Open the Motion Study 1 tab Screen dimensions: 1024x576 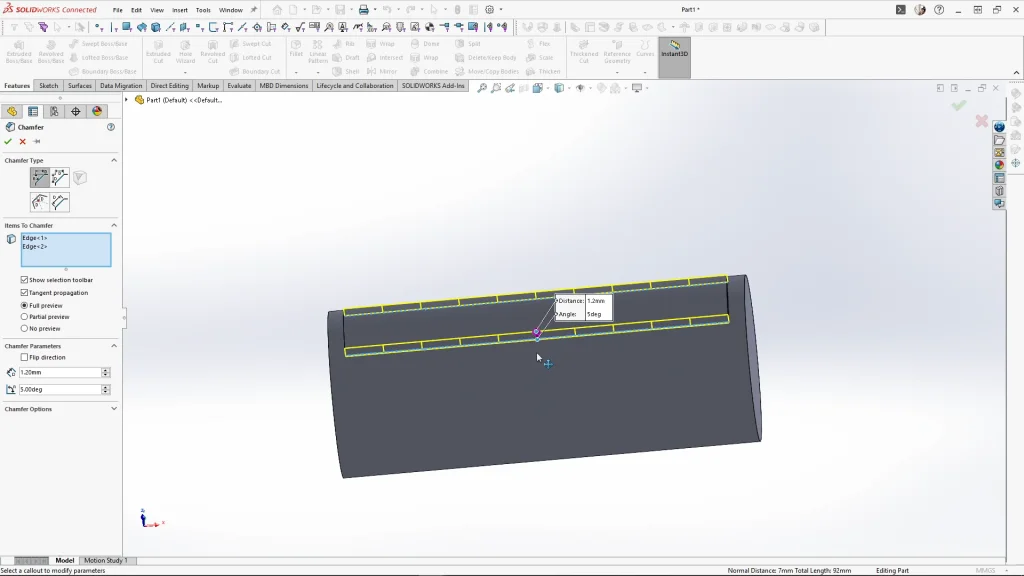coord(105,561)
